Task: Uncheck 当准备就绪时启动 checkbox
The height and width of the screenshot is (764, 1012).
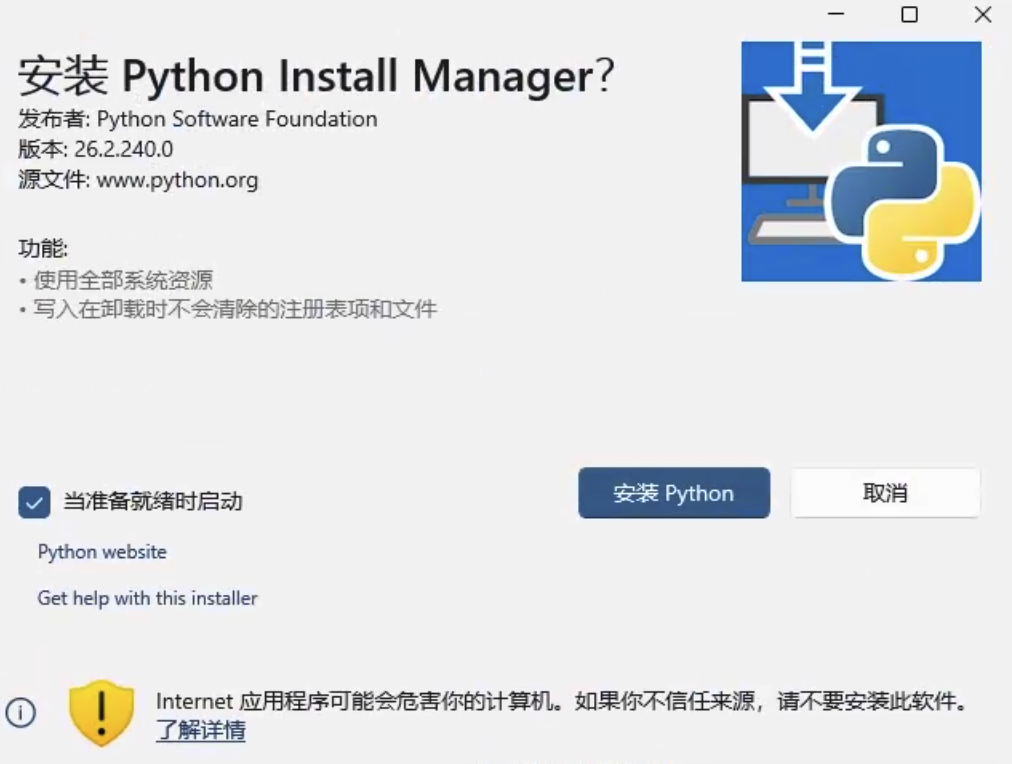Action: pyautogui.click(x=34, y=502)
